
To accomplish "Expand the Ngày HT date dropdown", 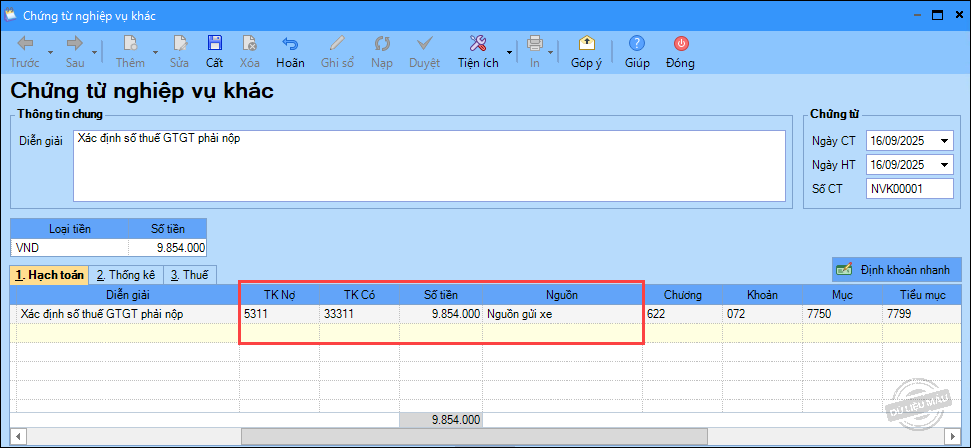I will click(x=945, y=164).
